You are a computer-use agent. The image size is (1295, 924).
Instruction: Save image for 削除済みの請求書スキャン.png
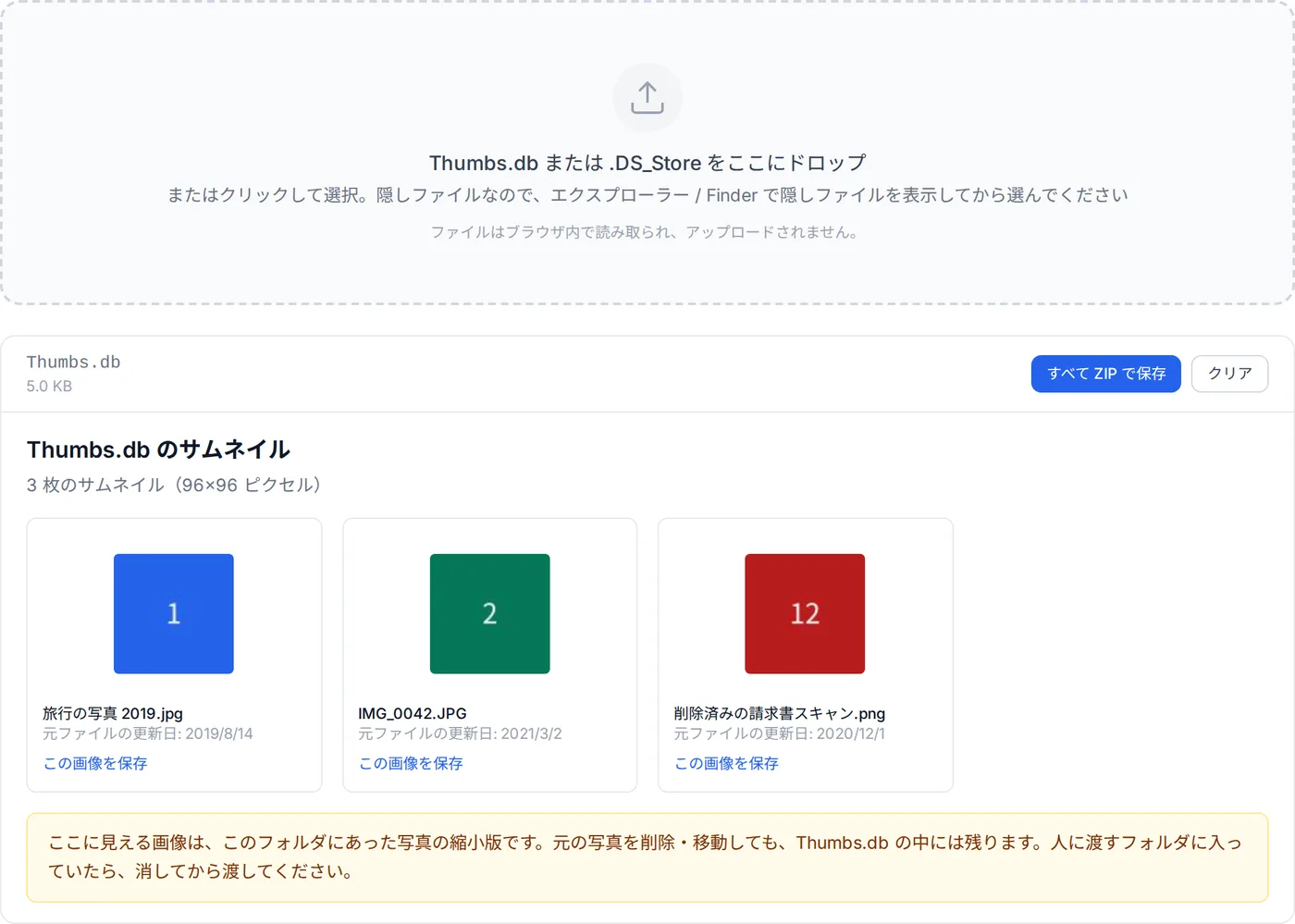pos(726,763)
